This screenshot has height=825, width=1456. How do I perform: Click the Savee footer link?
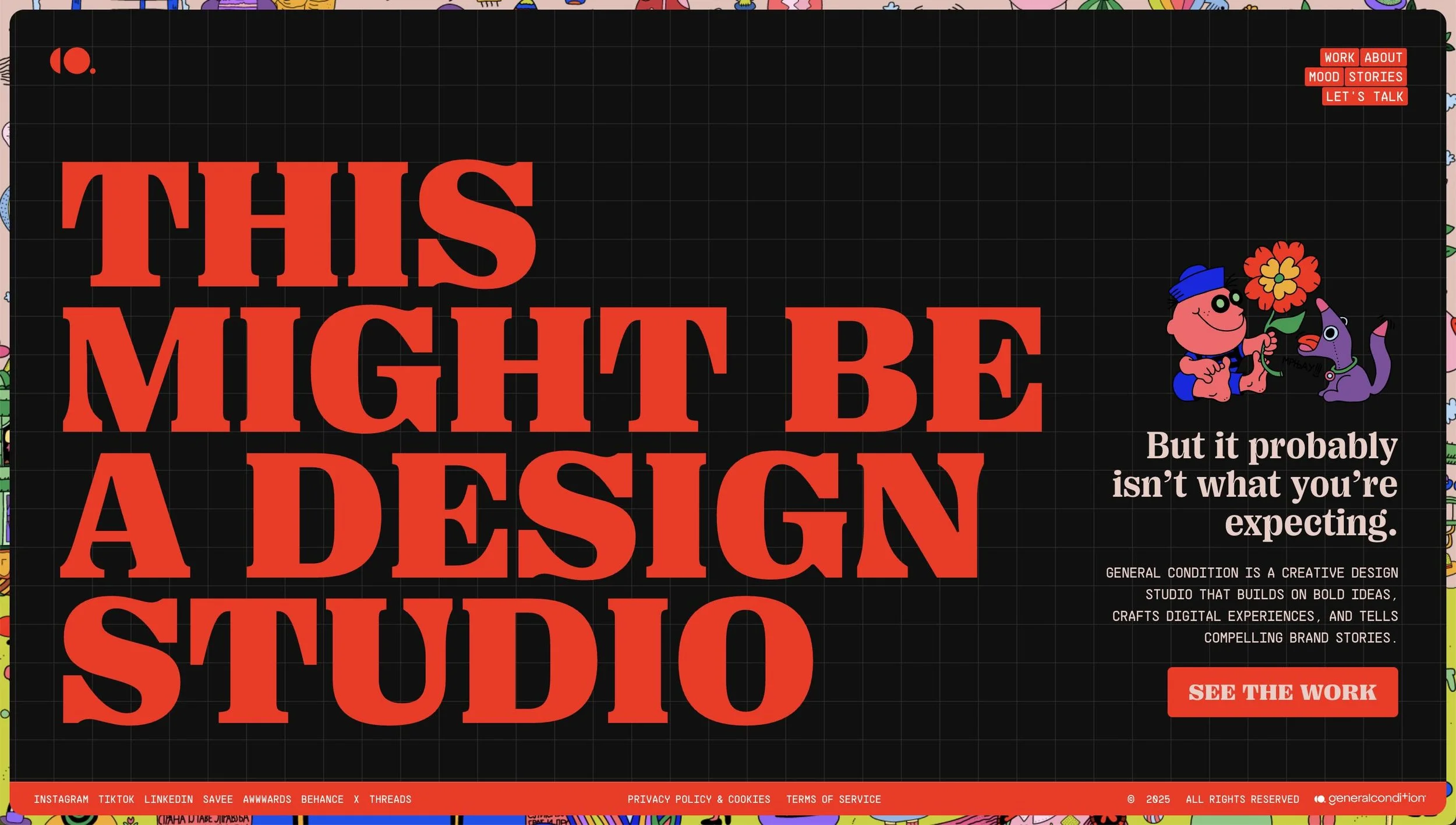click(x=218, y=799)
